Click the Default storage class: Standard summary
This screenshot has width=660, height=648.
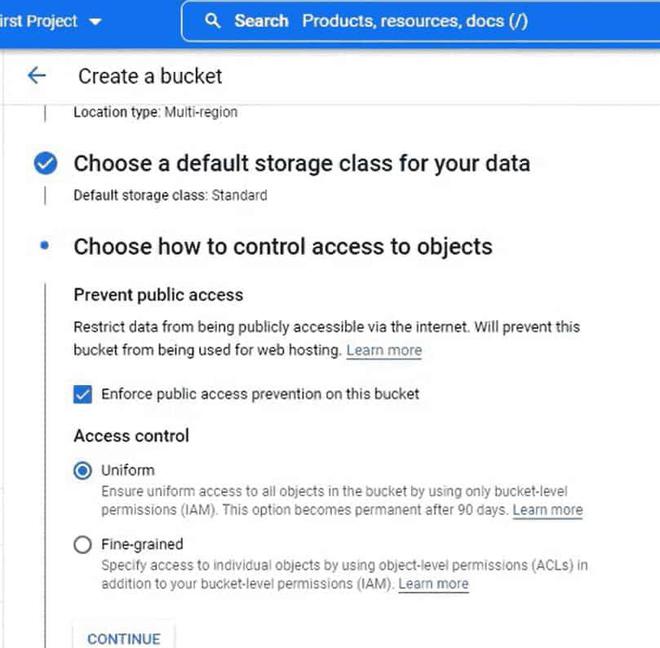(170, 196)
